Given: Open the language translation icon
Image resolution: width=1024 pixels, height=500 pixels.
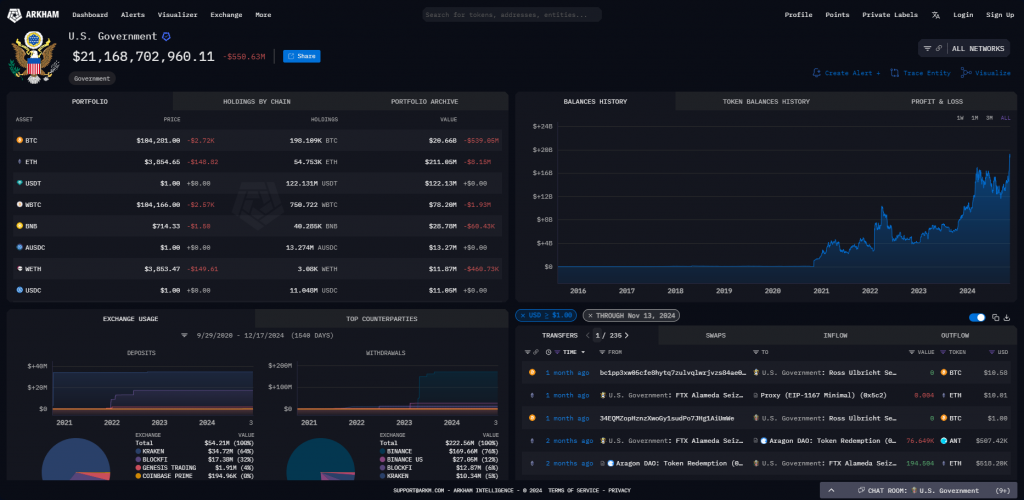Looking at the screenshot, I should point(935,15).
